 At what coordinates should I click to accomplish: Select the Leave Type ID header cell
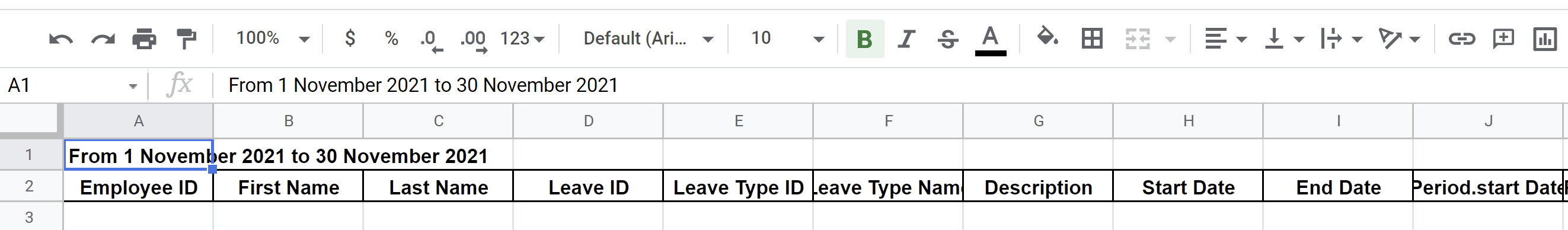point(737,186)
